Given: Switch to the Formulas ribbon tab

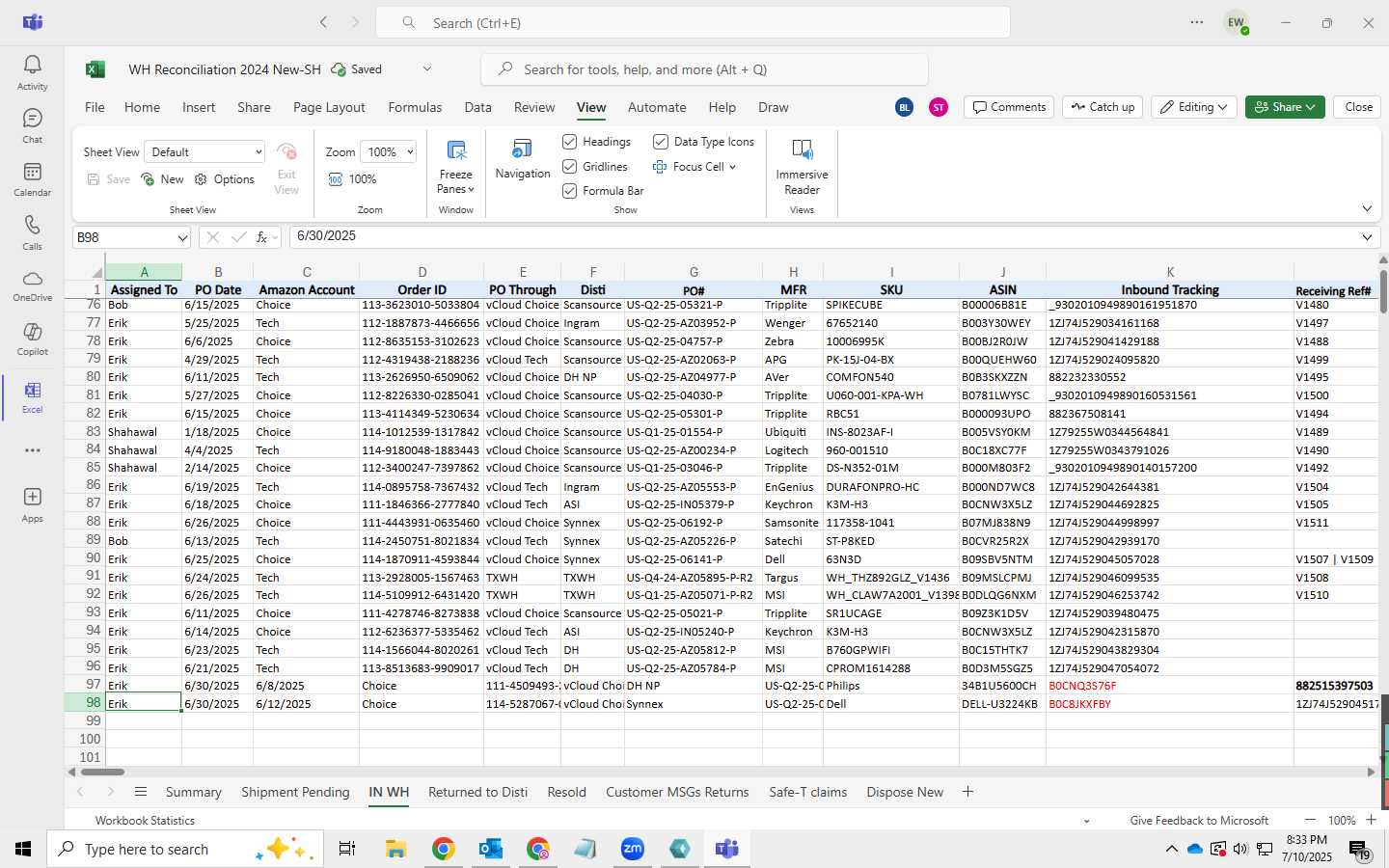Looking at the screenshot, I should (415, 107).
